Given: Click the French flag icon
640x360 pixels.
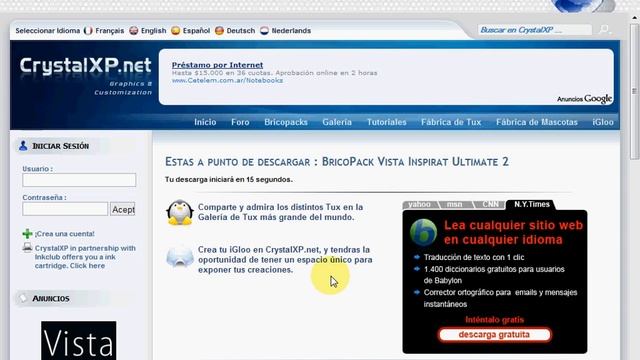Looking at the screenshot, I should pos(88,31).
